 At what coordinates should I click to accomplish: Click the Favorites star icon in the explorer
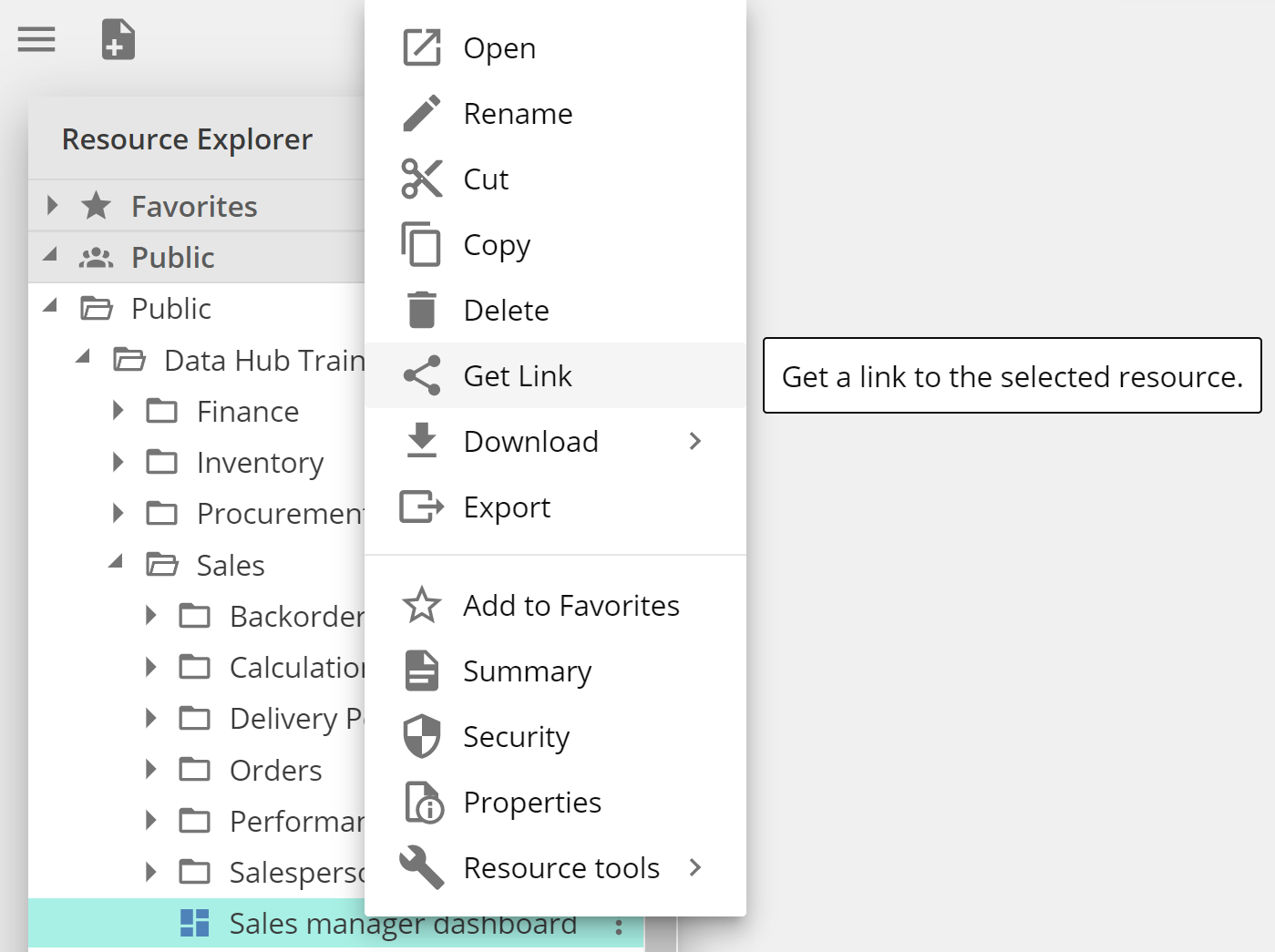pos(97,206)
